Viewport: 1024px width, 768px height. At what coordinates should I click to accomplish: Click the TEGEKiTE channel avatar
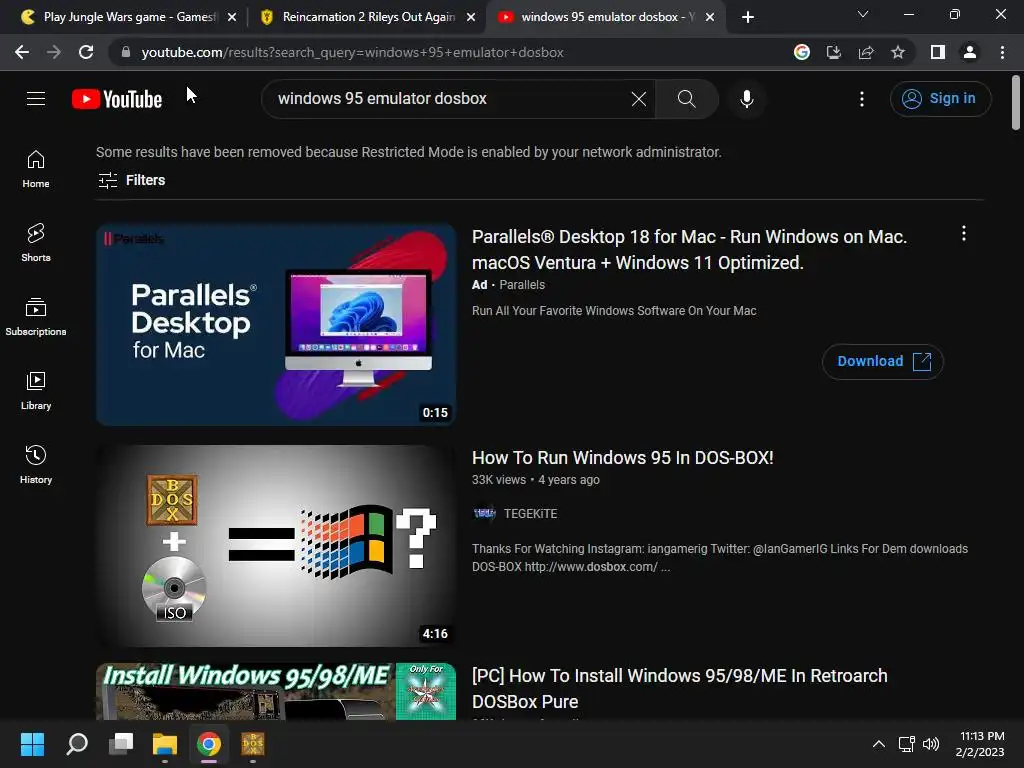coord(484,514)
